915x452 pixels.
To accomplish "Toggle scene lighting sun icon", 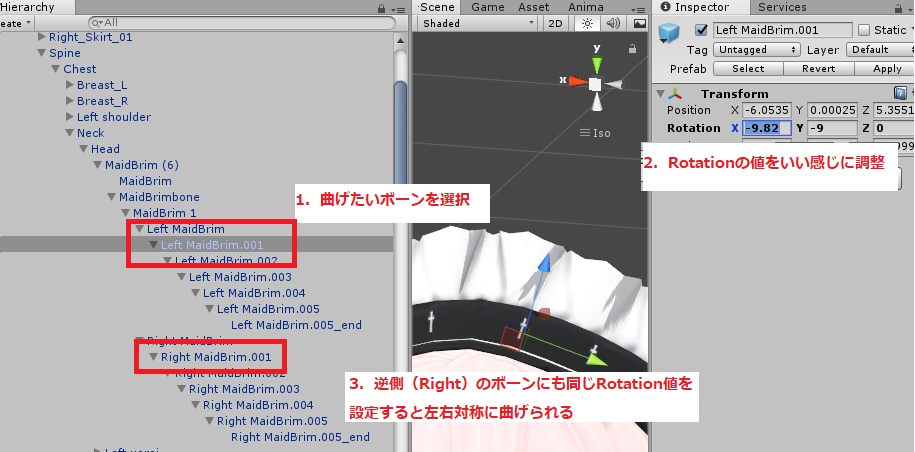I will coord(587,23).
